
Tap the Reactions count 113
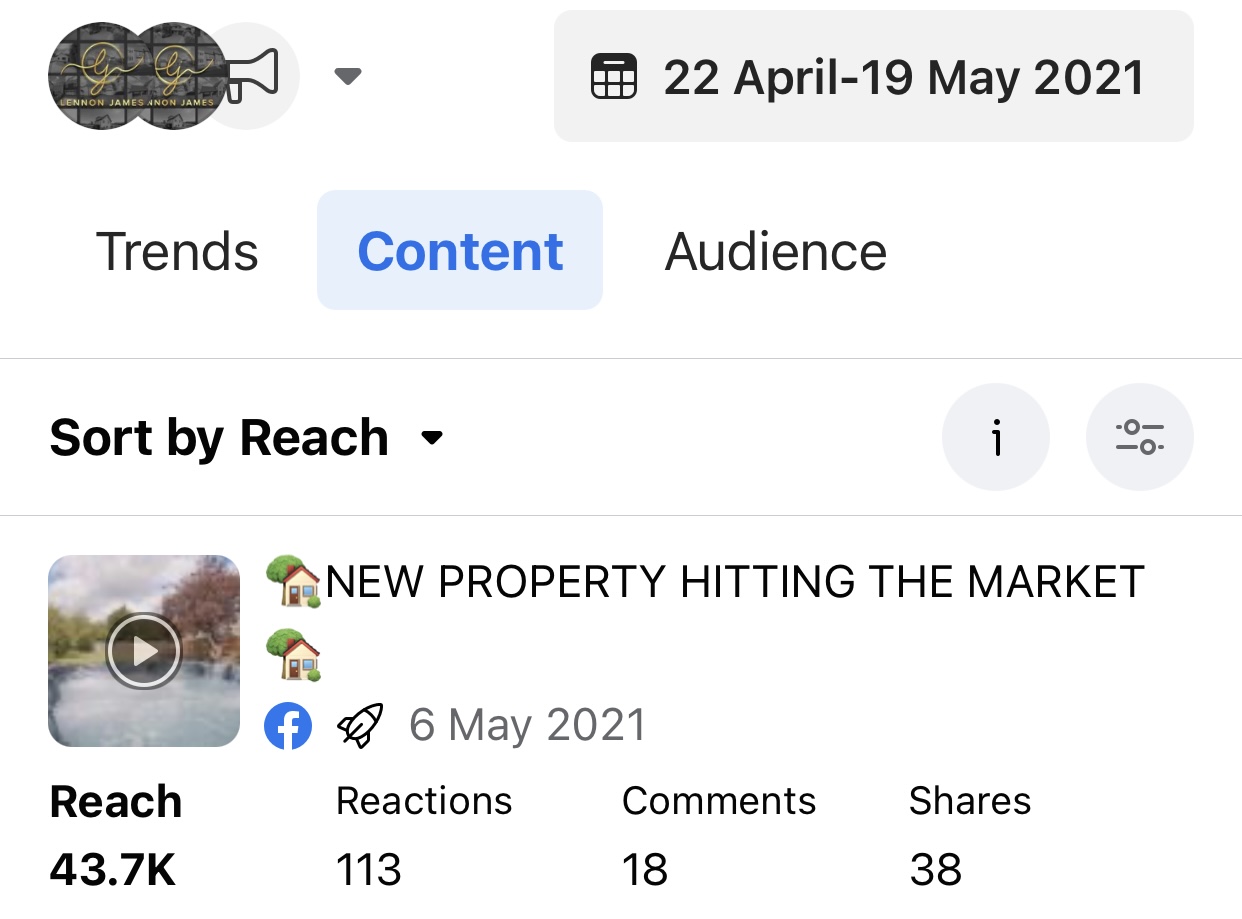click(368, 870)
